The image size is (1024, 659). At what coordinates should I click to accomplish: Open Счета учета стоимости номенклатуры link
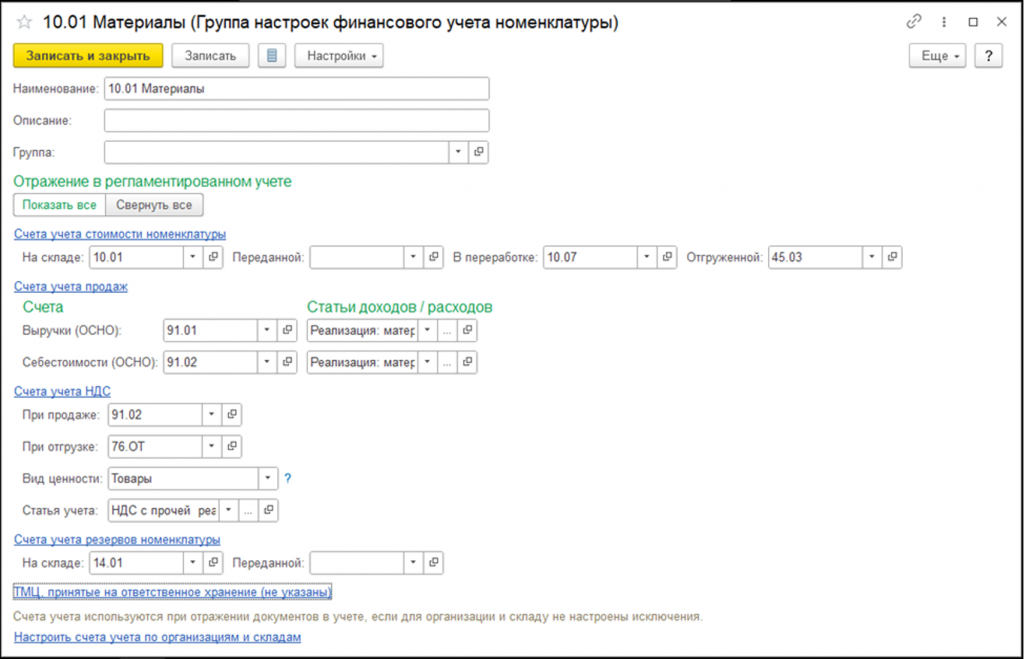[x=120, y=233]
